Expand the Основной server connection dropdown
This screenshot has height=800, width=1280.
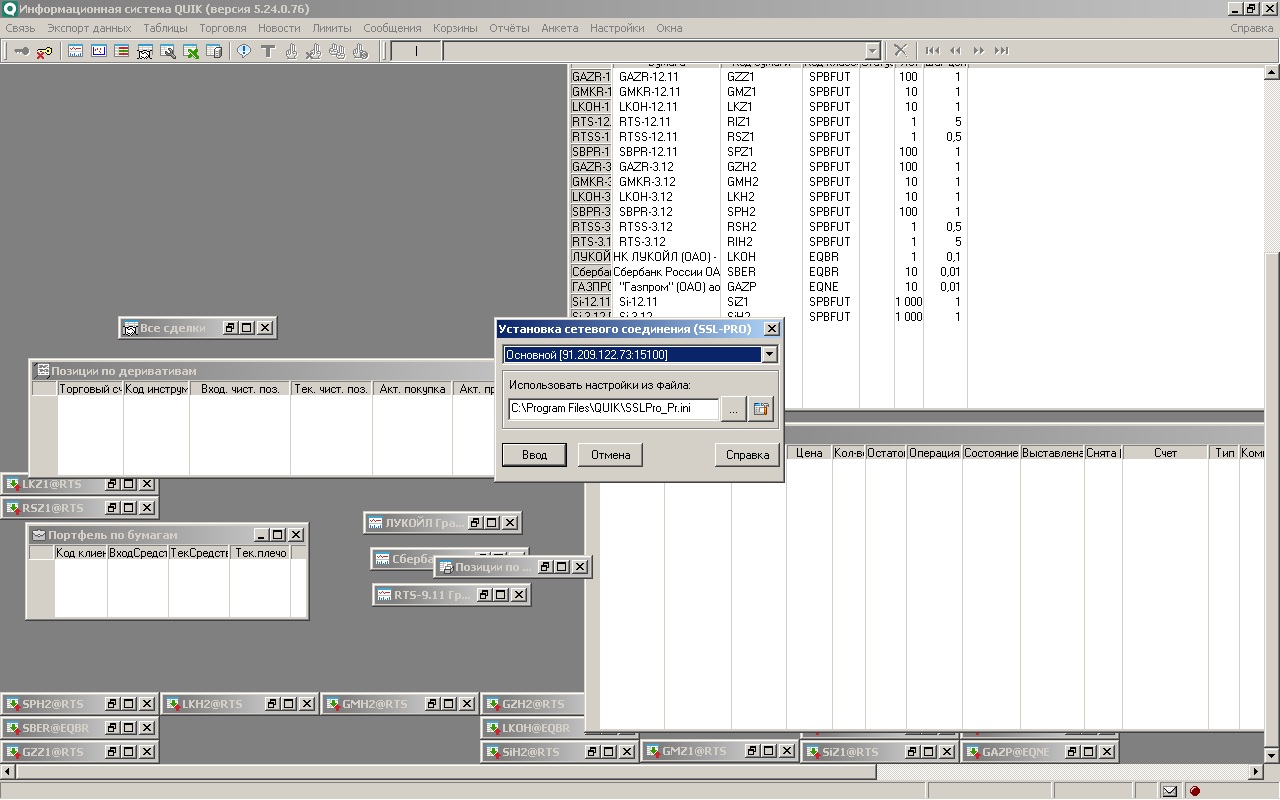coord(769,355)
